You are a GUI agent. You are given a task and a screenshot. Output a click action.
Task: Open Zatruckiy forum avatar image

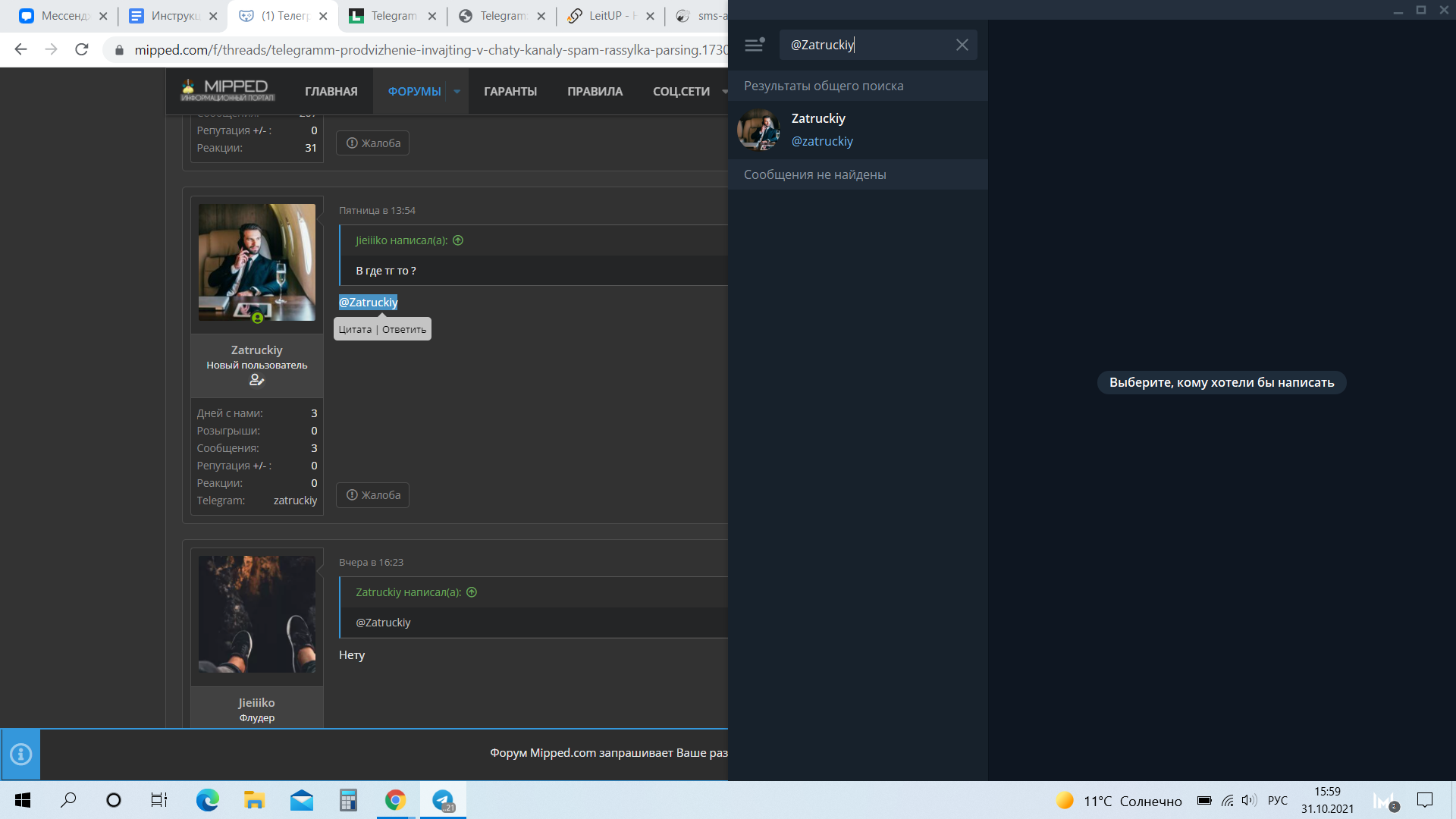(x=257, y=262)
